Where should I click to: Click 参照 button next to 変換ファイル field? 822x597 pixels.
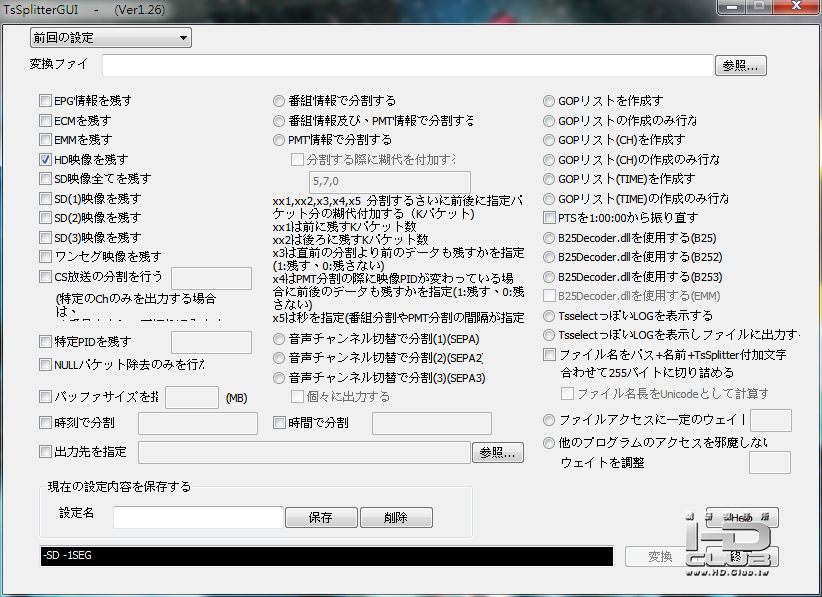click(x=740, y=66)
